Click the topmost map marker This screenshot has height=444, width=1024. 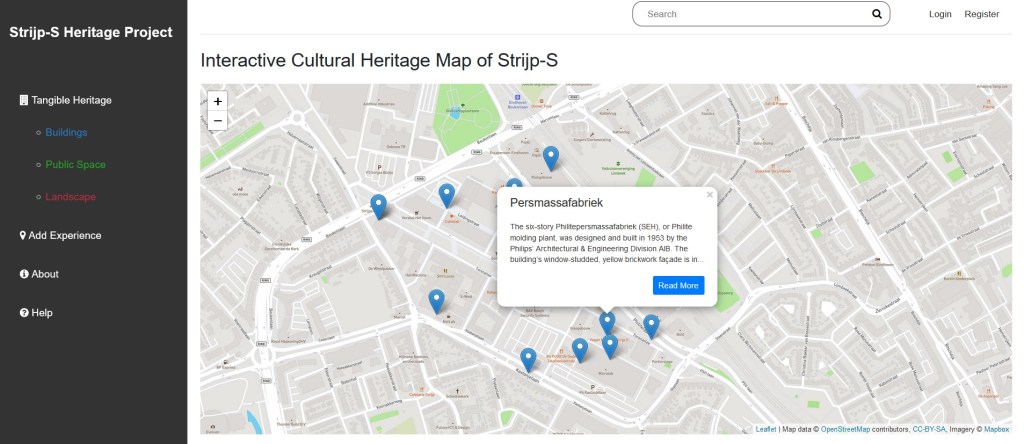(x=550, y=158)
